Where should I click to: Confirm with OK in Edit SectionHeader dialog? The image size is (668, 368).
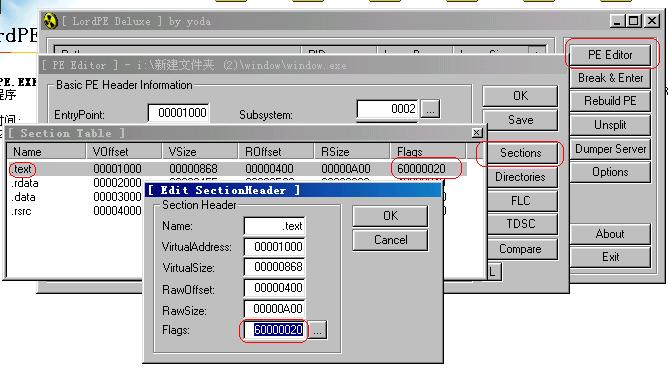pyautogui.click(x=390, y=216)
